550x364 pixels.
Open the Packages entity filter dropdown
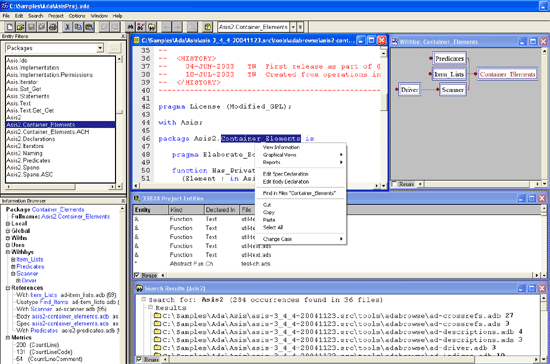100,48
